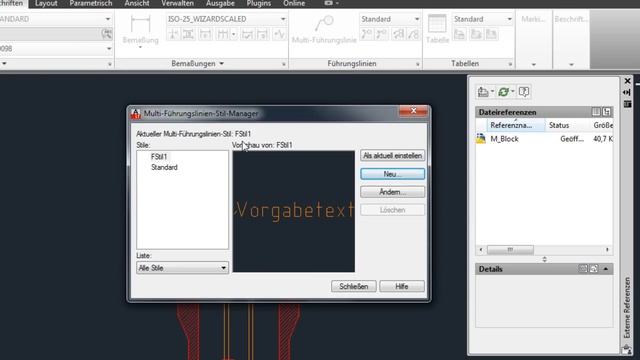Open the ISO-25_WIZARDSCALED dimension style dropdown

coord(283,19)
